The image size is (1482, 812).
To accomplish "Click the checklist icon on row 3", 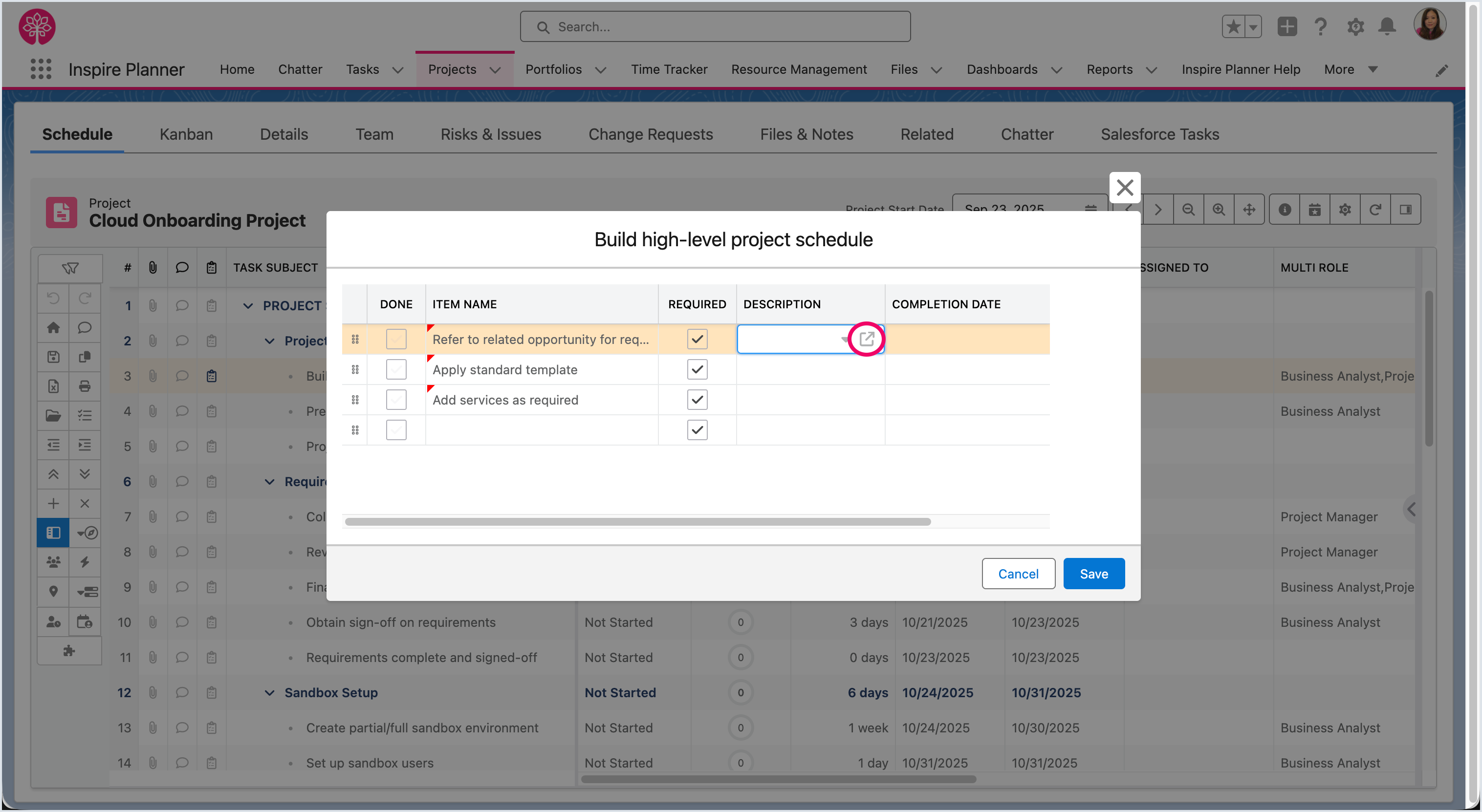I will [211, 376].
